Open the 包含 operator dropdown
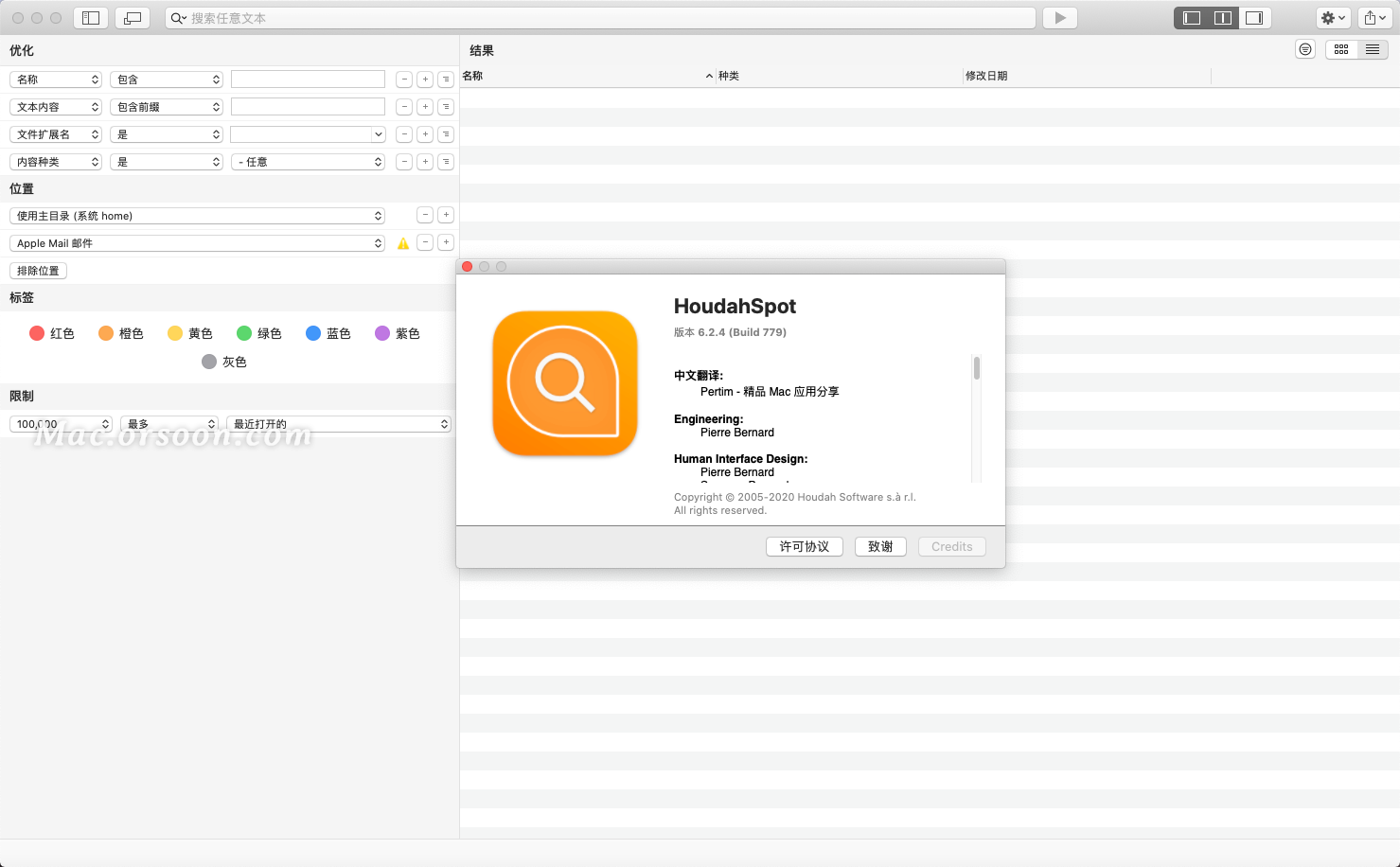The height and width of the screenshot is (867, 1400). point(167,80)
